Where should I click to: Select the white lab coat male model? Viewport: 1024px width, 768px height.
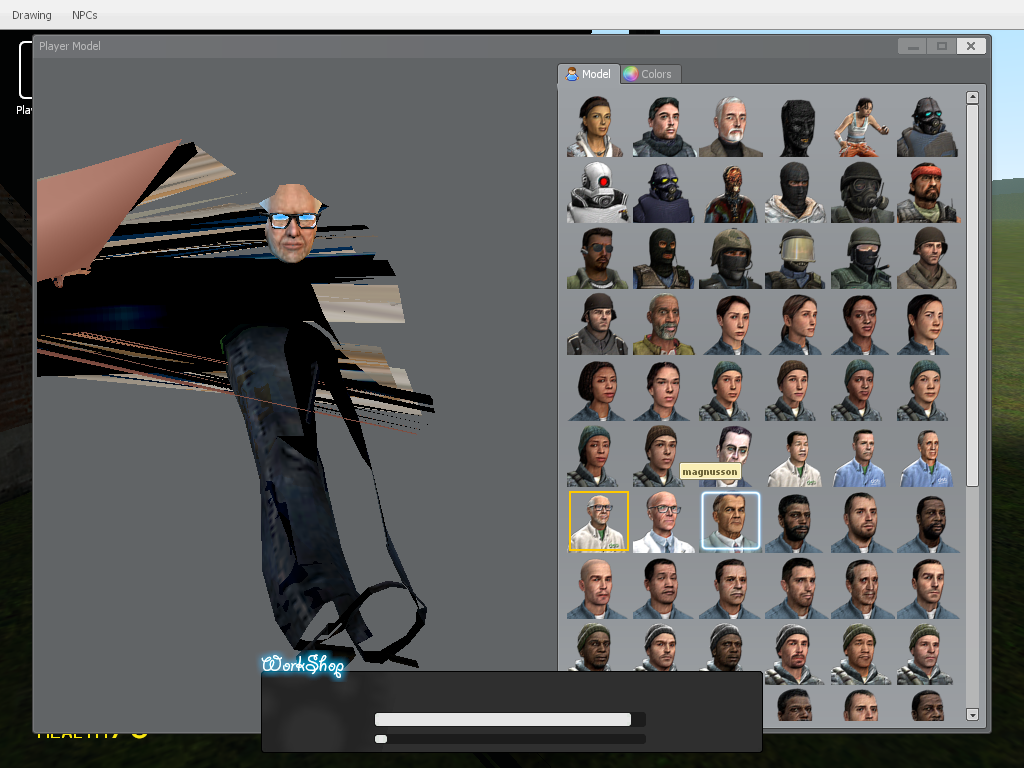[x=796, y=457]
